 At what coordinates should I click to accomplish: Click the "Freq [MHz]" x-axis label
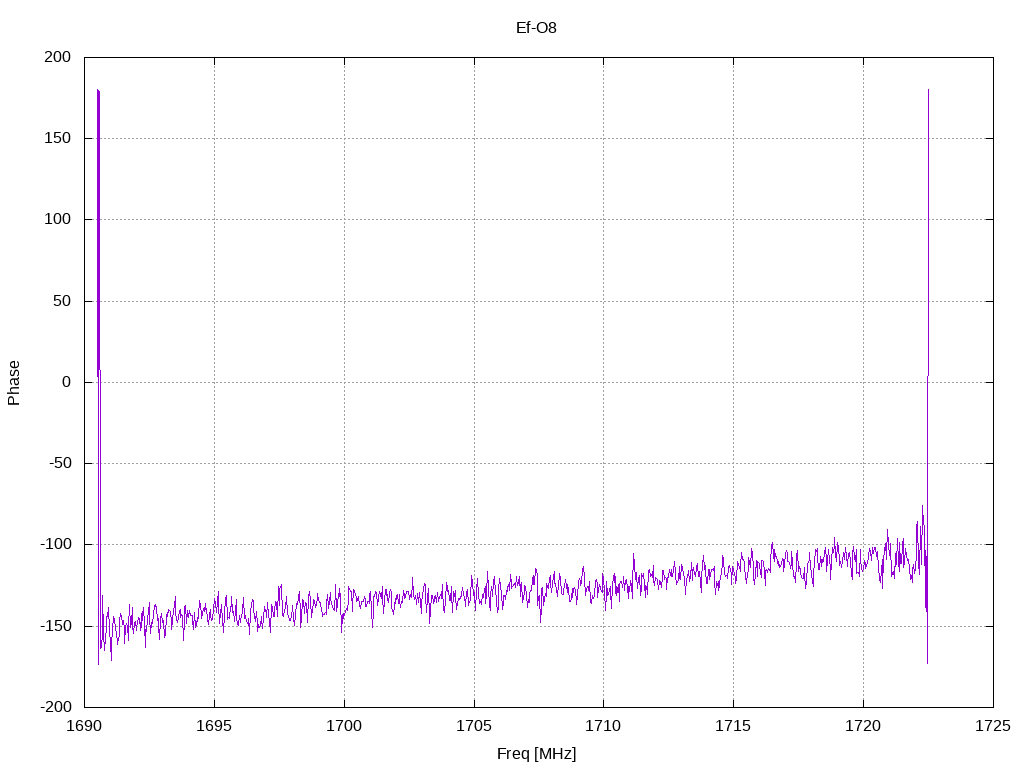(536, 754)
